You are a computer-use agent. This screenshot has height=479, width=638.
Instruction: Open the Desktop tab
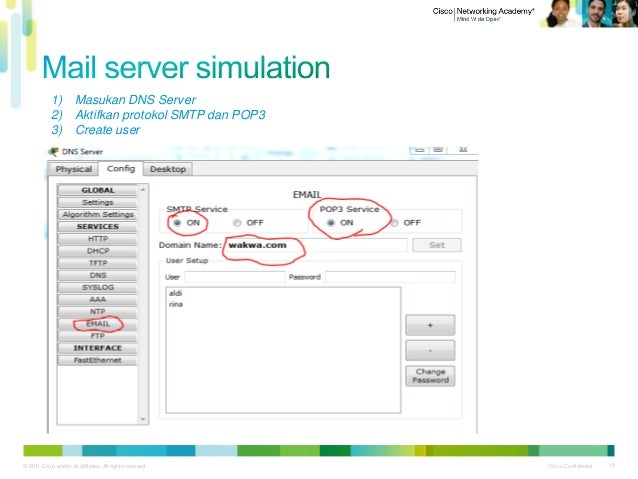168,169
